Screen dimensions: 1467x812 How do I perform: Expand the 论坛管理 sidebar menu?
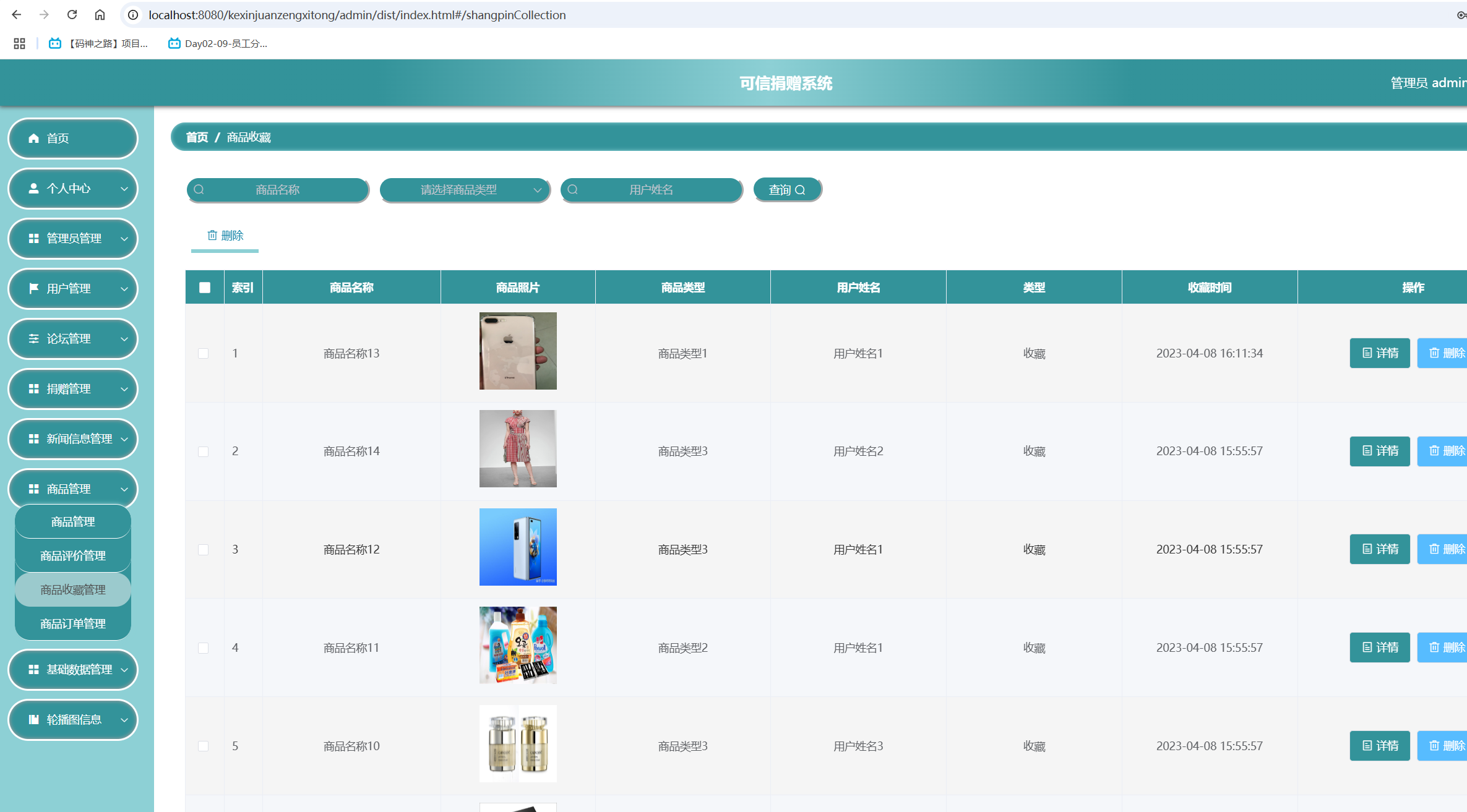[73, 339]
